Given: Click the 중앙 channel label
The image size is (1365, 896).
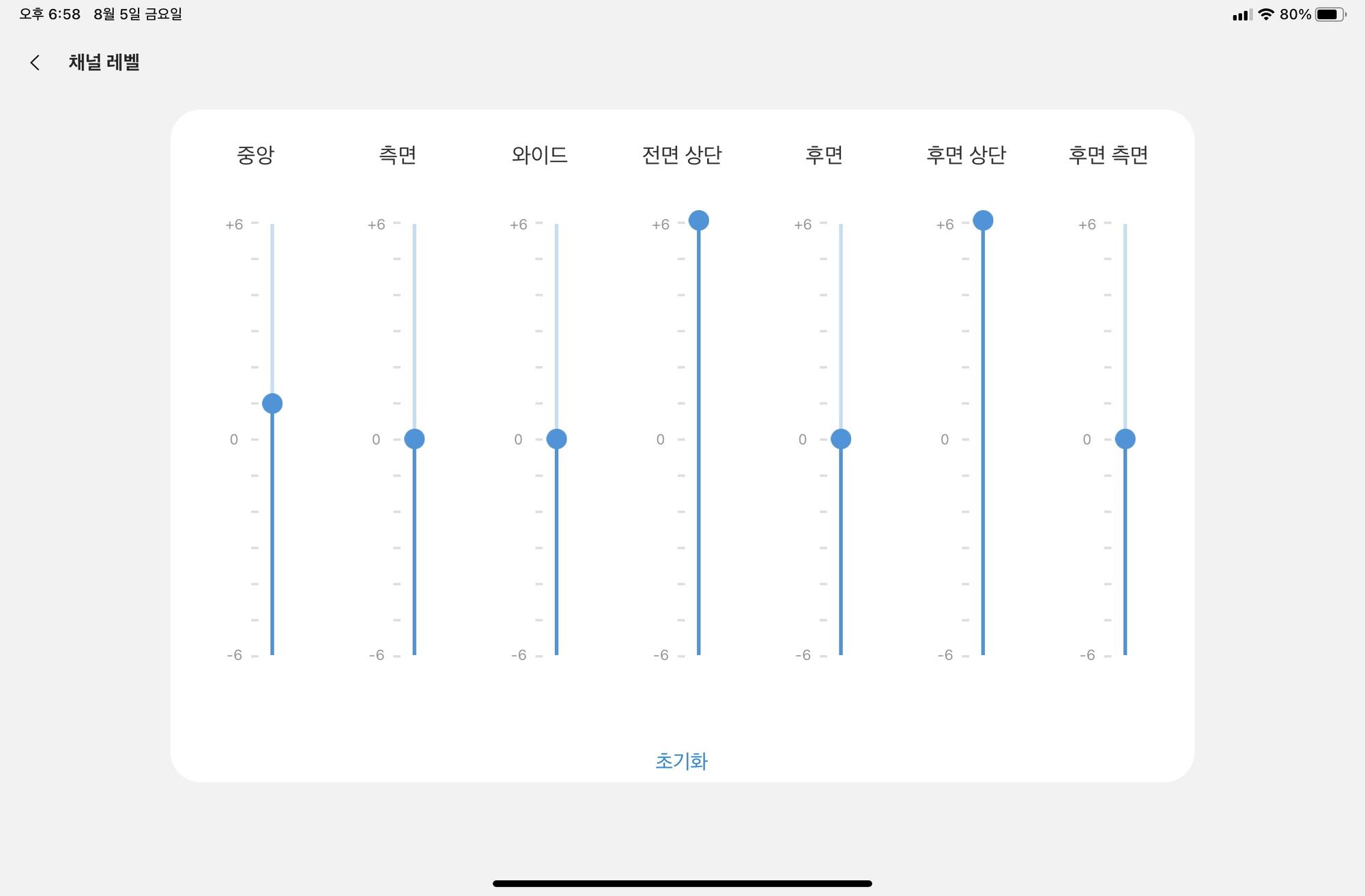Looking at the screenshot, I should [255, 155].
